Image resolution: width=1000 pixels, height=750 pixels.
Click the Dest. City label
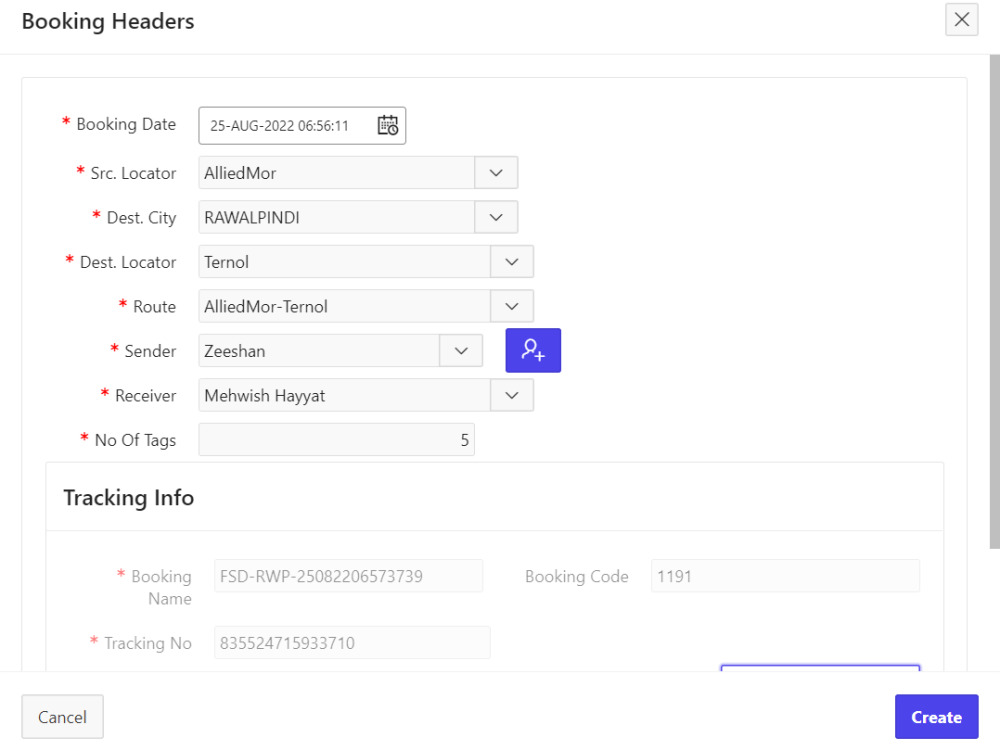142,218
